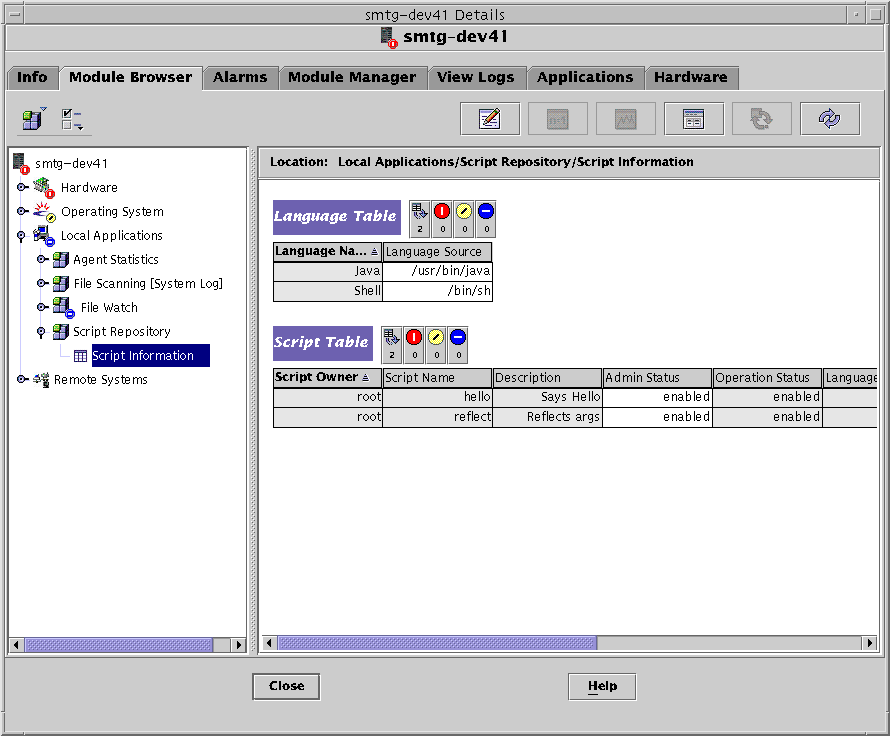Click the Operation Status column header
The image size is (890, 736).
(767, 377)
